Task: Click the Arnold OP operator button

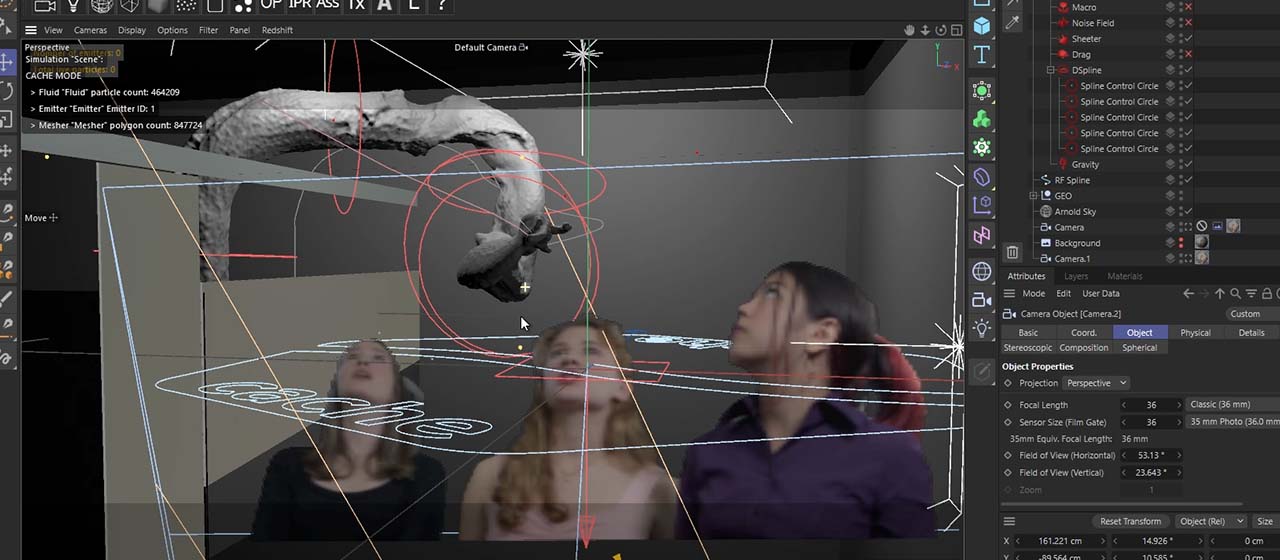Action: (x=271, y=5)
